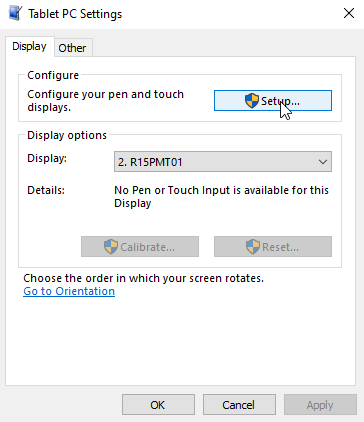Close the Tablet PC Settings dialog
Viewport: 364px width, 422px height.
(x=349, y=13)
